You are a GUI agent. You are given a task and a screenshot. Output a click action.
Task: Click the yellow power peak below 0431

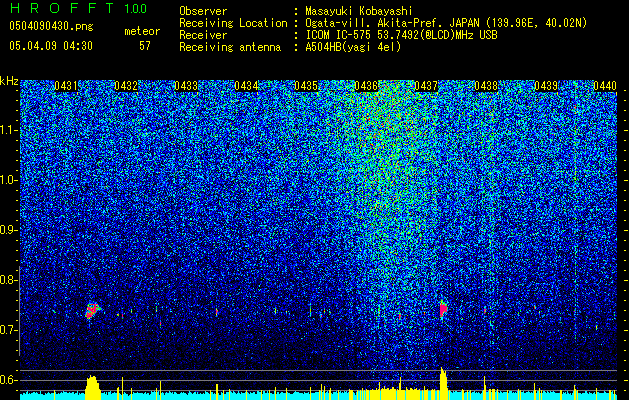pos(93,388)
